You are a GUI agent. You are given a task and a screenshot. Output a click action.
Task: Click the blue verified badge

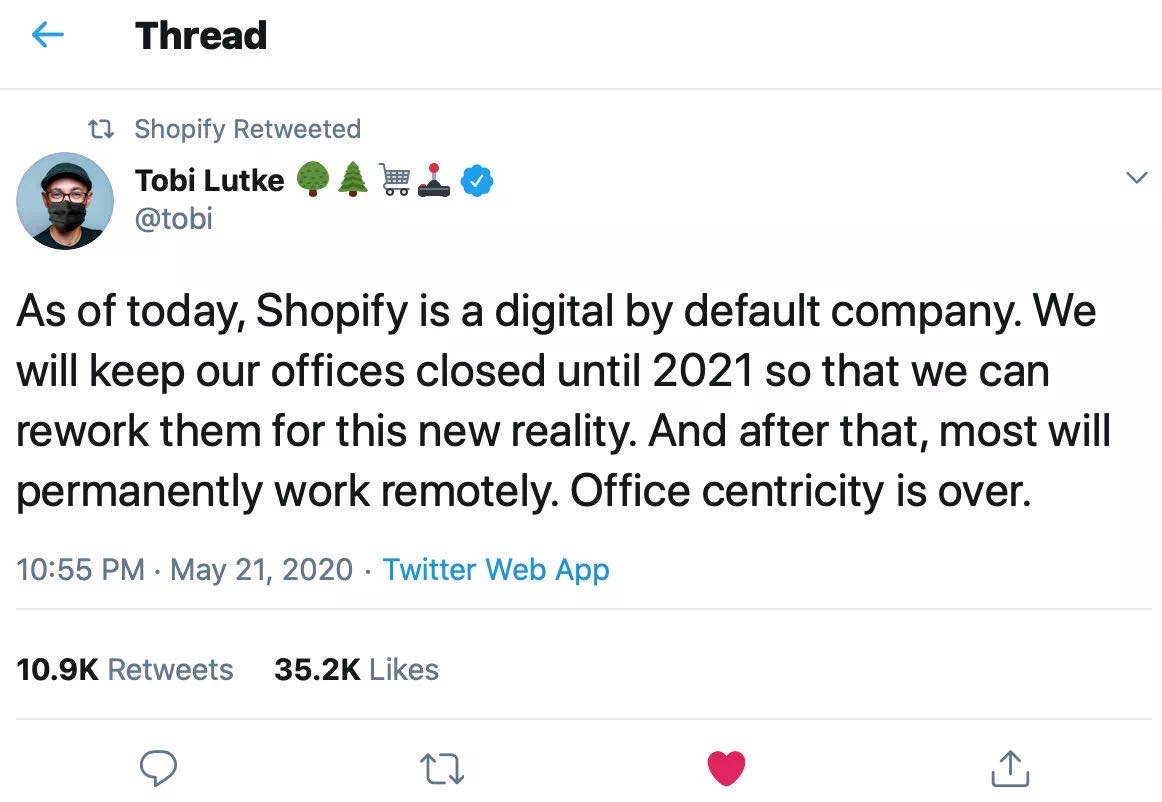tap(478, 180)
